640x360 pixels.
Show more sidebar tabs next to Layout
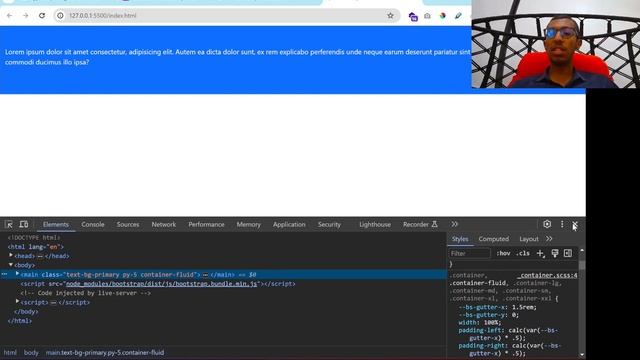pyautogui.click(x=549, y=239)
